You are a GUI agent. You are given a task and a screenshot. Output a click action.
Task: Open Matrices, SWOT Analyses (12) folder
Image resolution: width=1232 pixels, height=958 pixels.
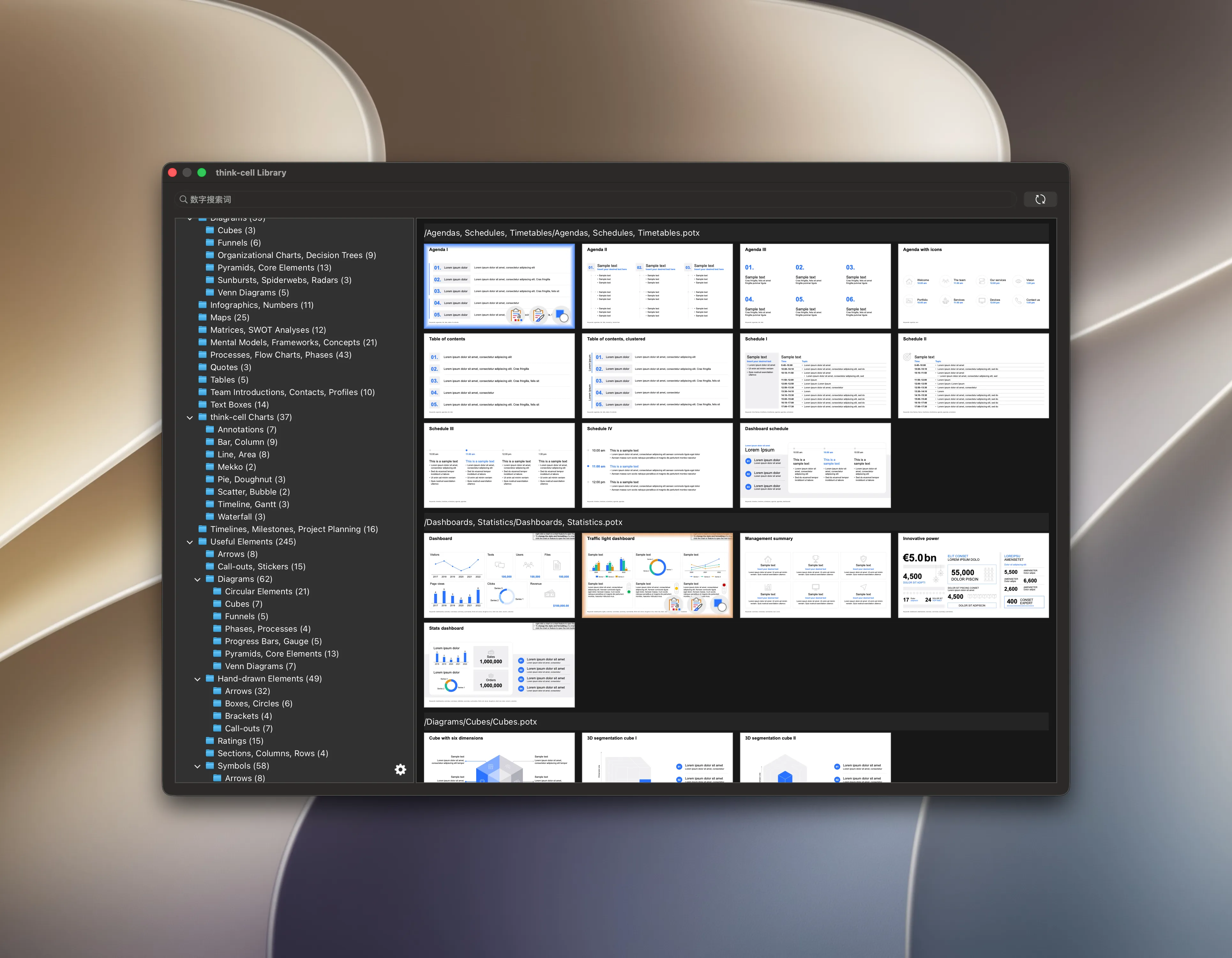tap(268, 330)
